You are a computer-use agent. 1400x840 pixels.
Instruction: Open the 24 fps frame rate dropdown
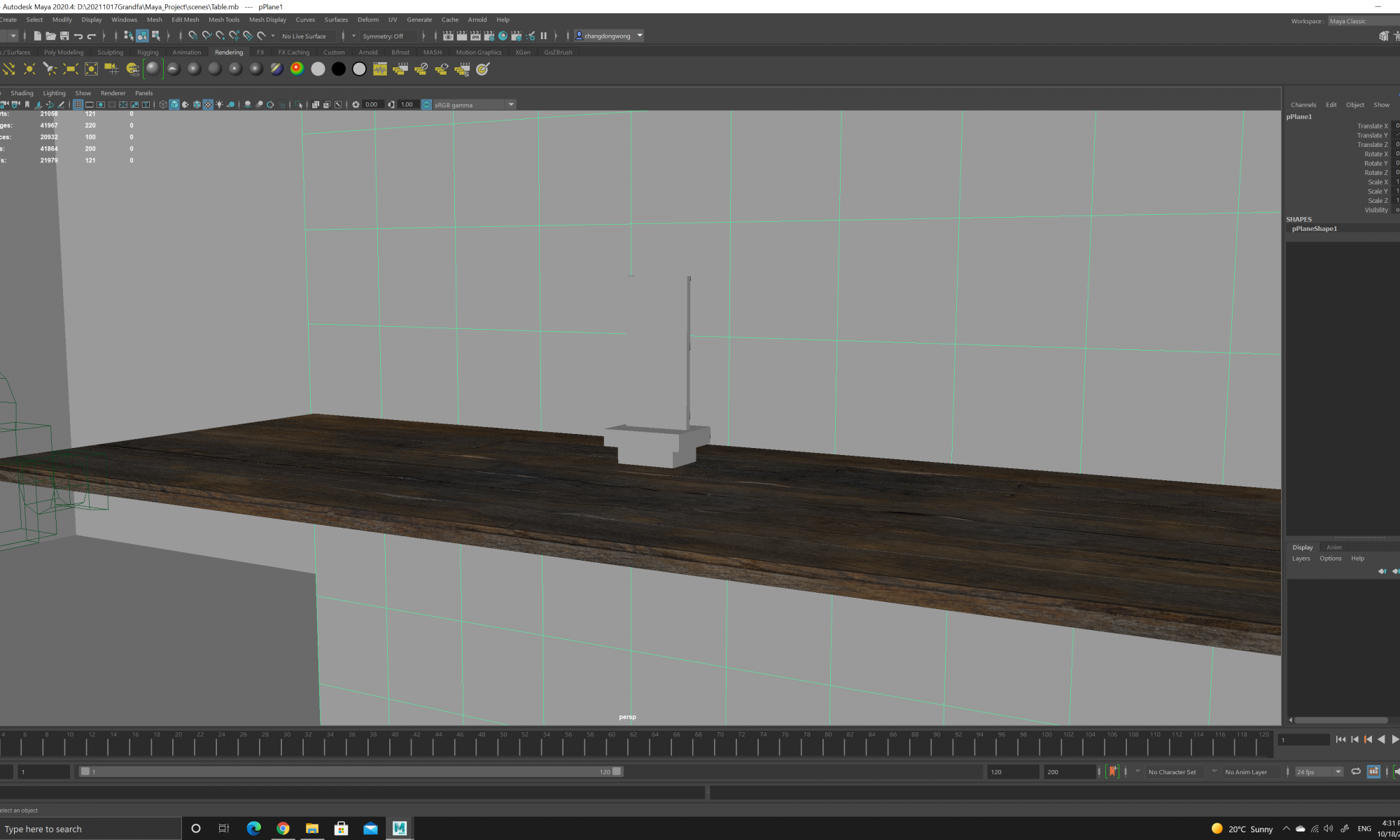(1338, 771)
